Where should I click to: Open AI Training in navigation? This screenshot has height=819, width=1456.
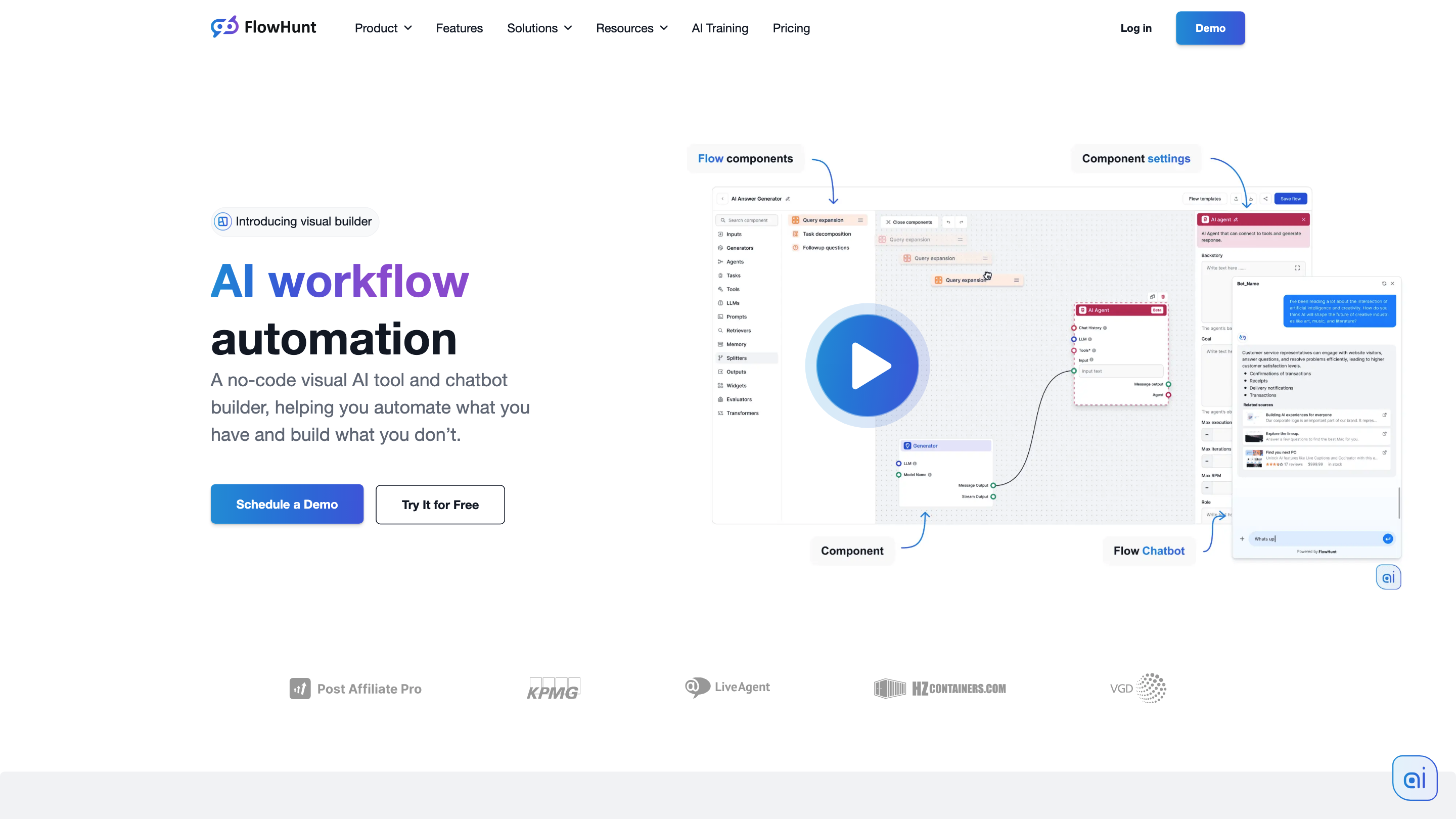(719, 28)
